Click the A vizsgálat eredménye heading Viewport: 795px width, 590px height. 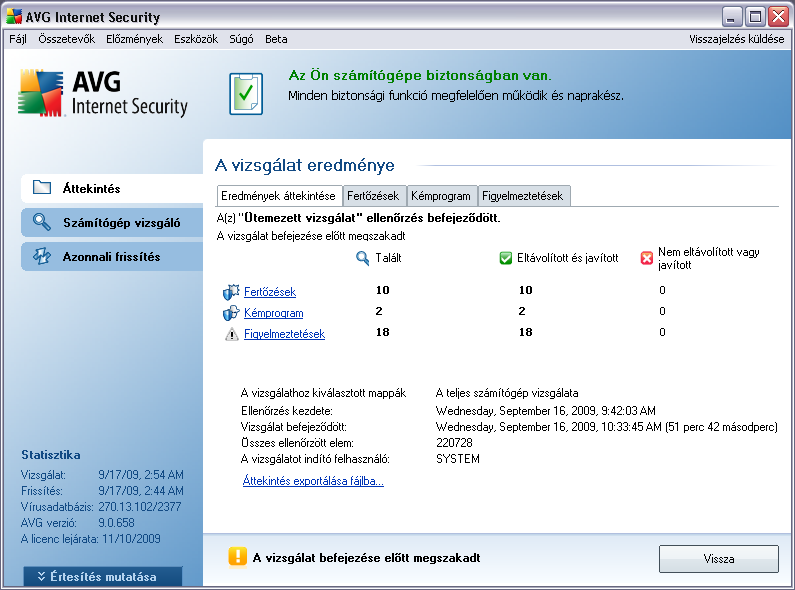tap(305, 165)
